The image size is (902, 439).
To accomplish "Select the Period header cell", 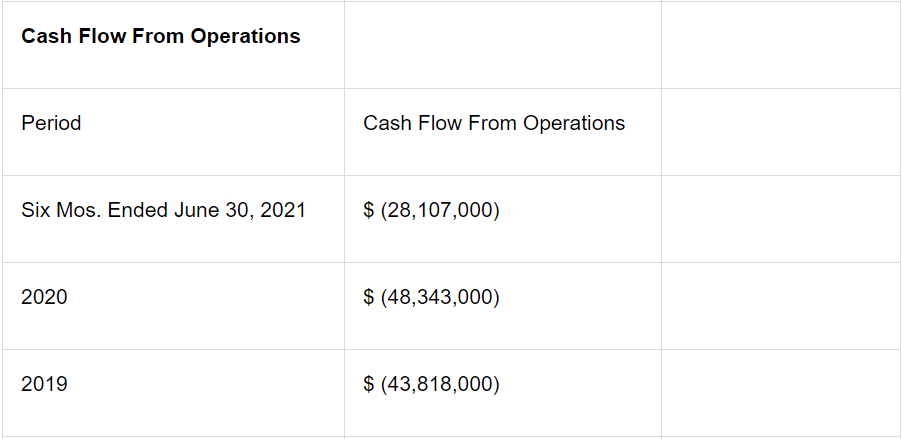I will (51, 123).
